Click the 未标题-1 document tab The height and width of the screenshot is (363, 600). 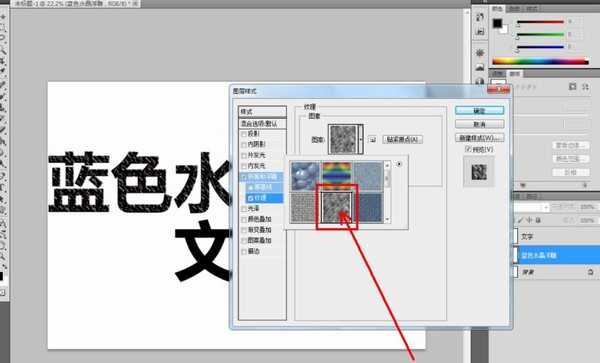77,4
